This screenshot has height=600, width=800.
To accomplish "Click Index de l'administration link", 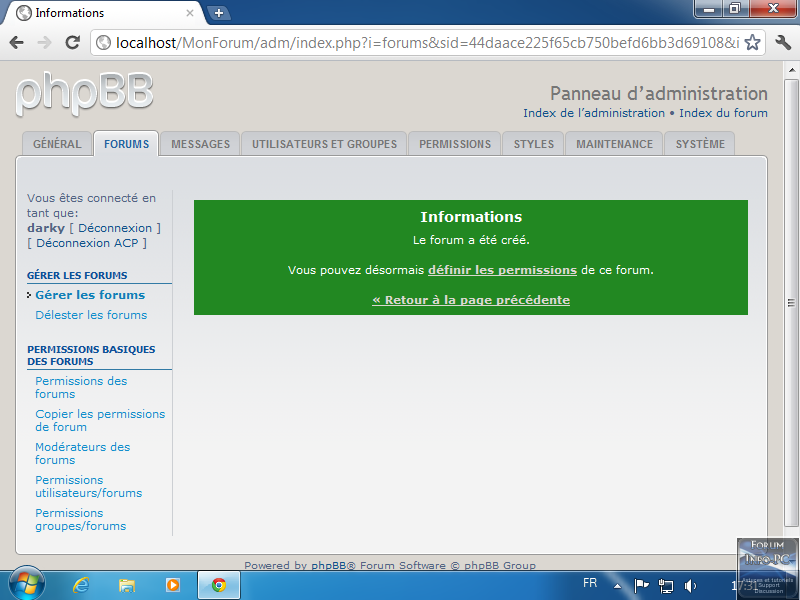I will pyautogui.click(x=594, y=113).
